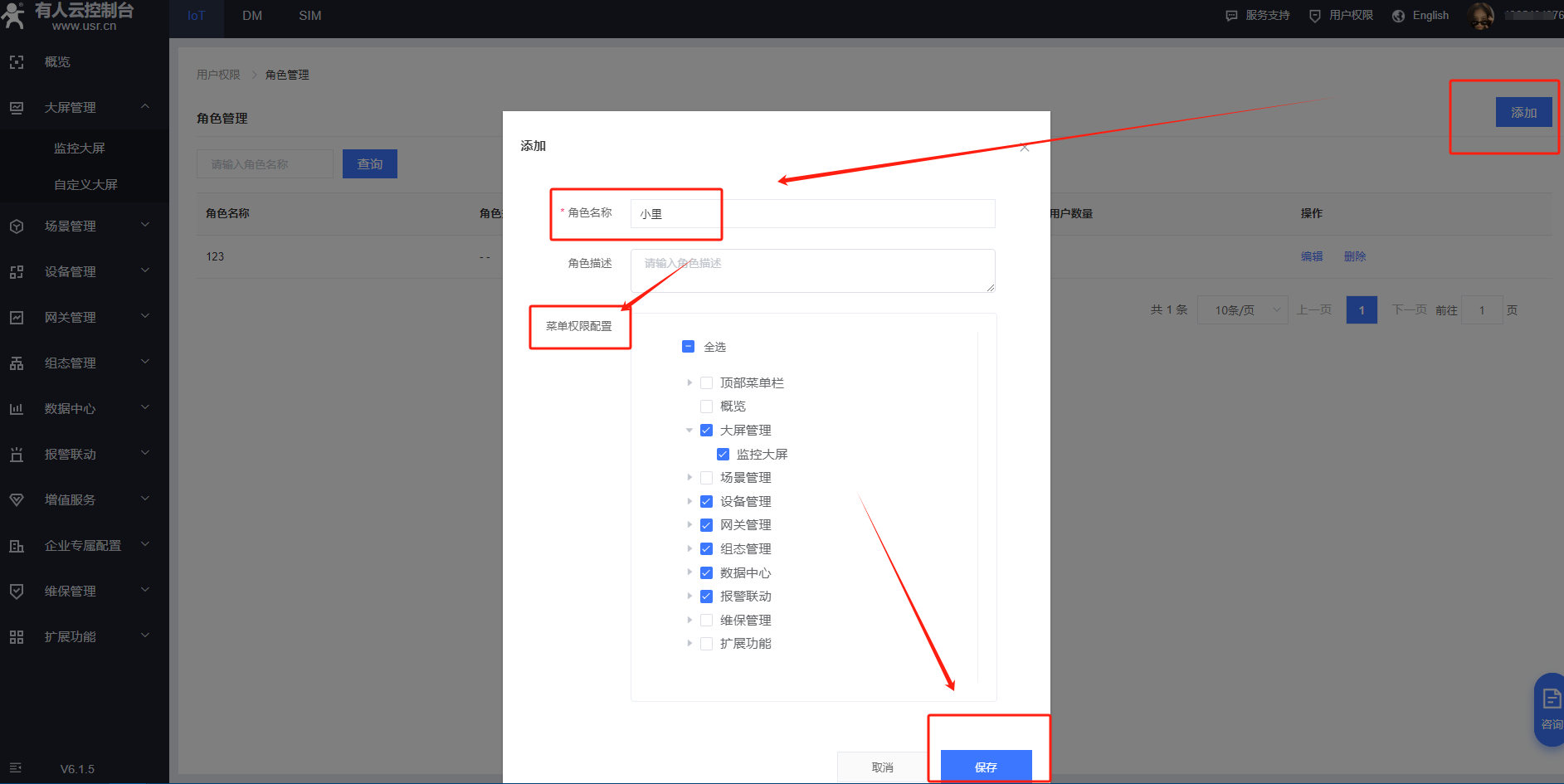Image resolution: width=1564 pixels, height=784 pixels.
Task: Click the 角色描述 description text area
Action: click(x=812, y=270)
